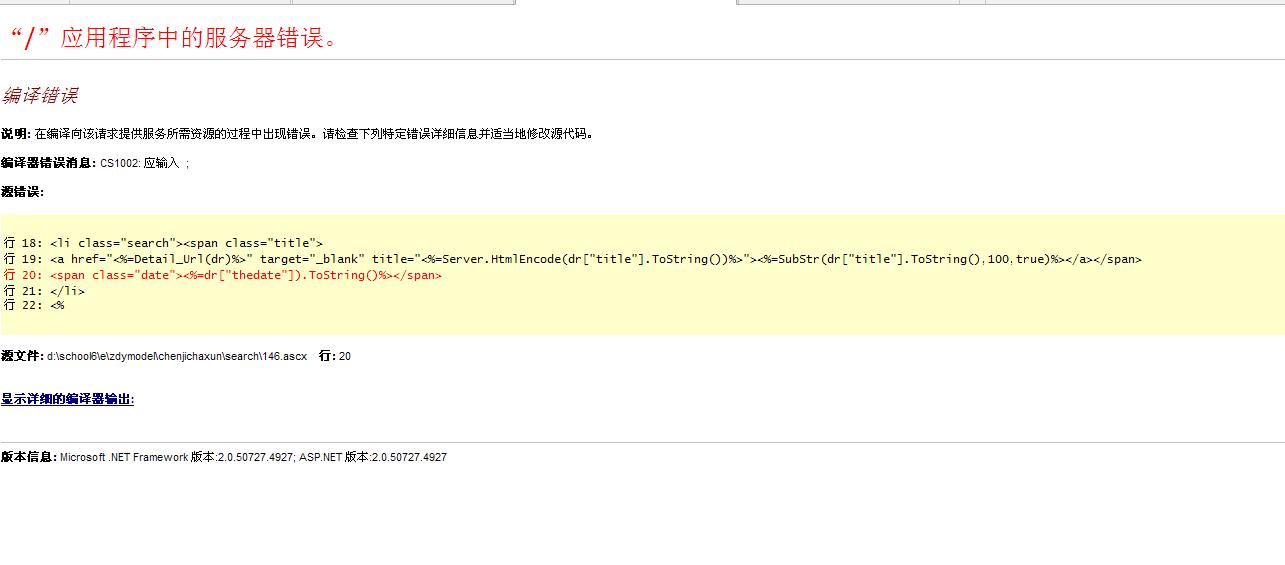Click the 源文件 path ending in 146.ascx
The image size is (1285, 565).
(177, 356)
